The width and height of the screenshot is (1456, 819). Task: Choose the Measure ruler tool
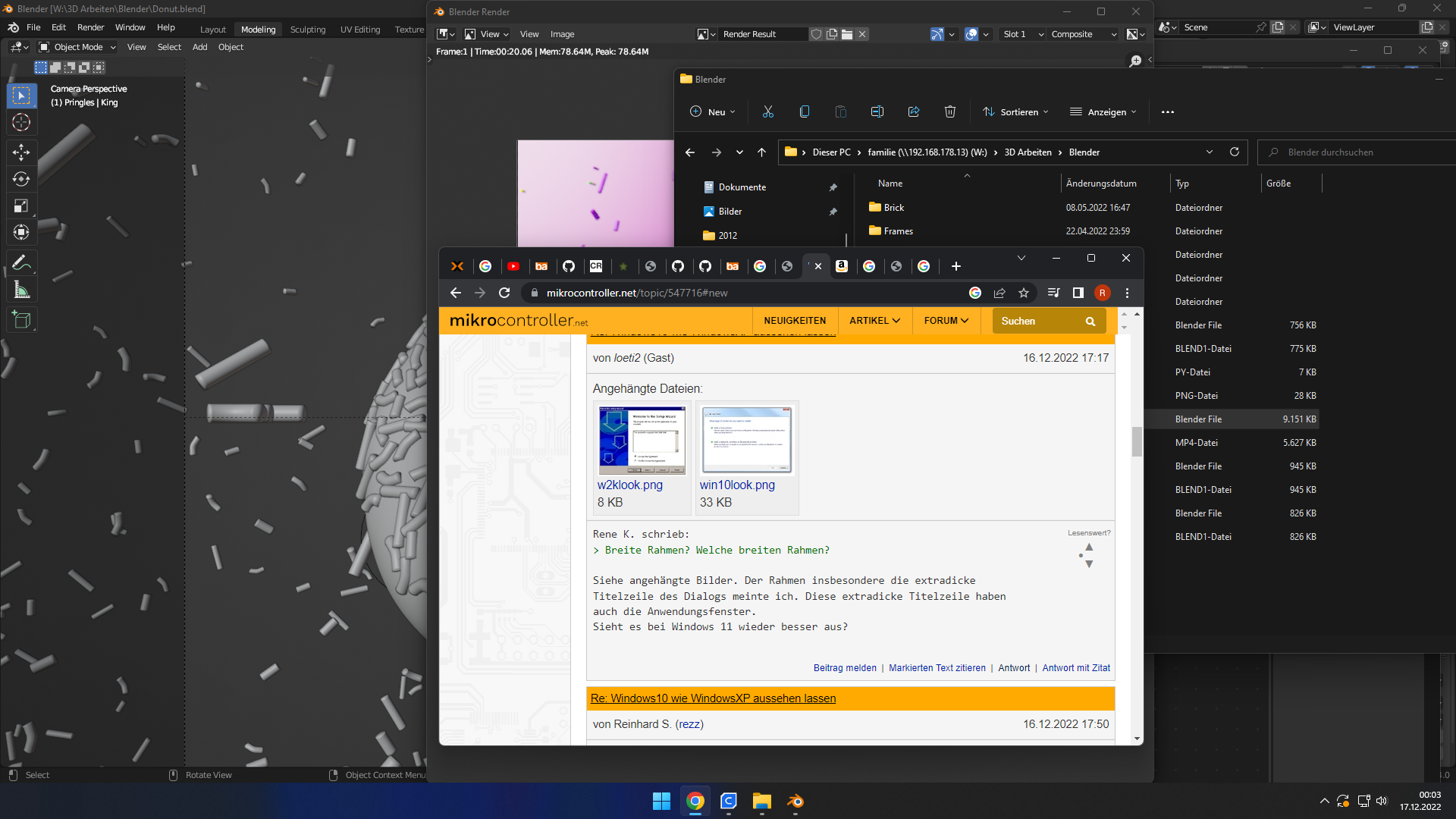point(21,290)
